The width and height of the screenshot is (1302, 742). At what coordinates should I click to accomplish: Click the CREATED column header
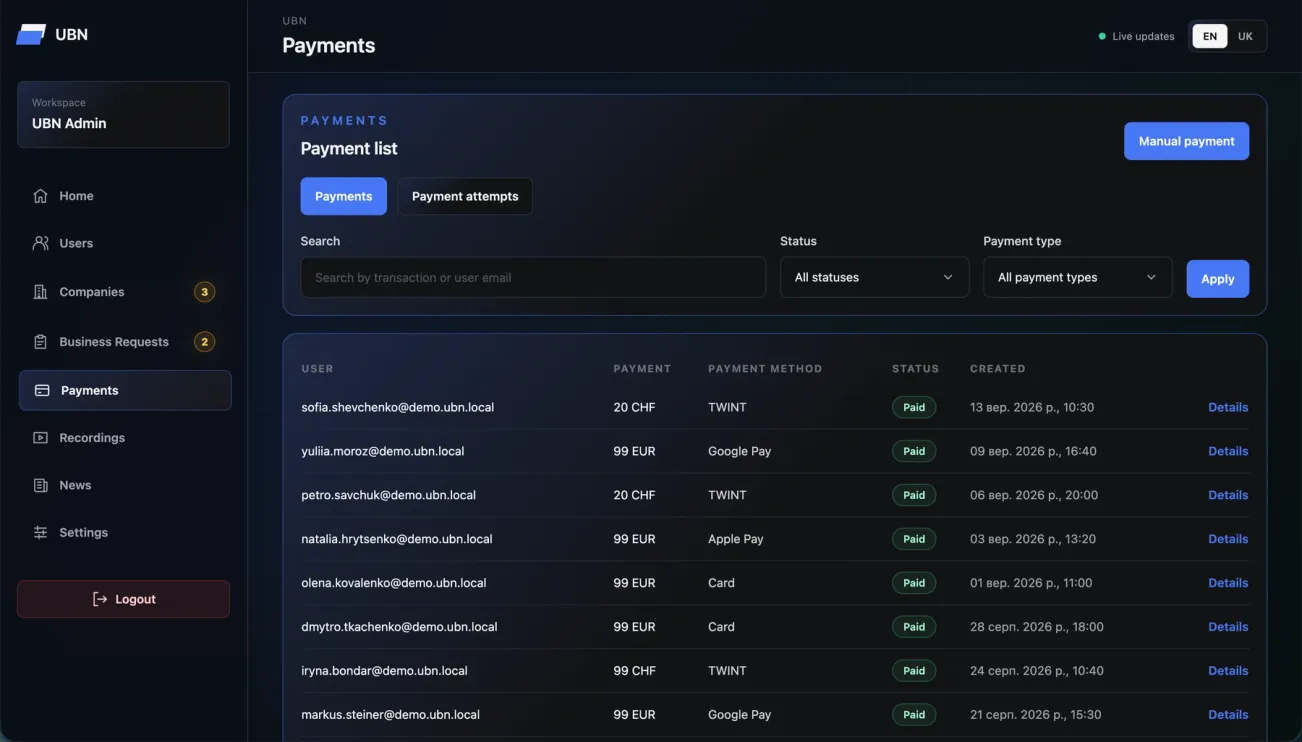(x=998, y=369)
